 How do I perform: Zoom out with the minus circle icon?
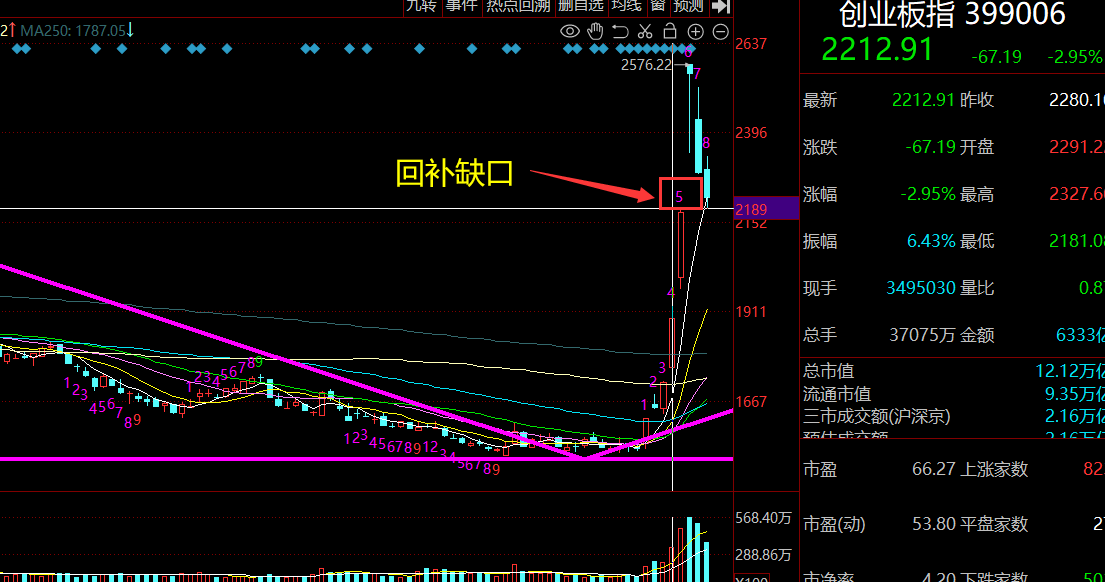tap(720, 31)
